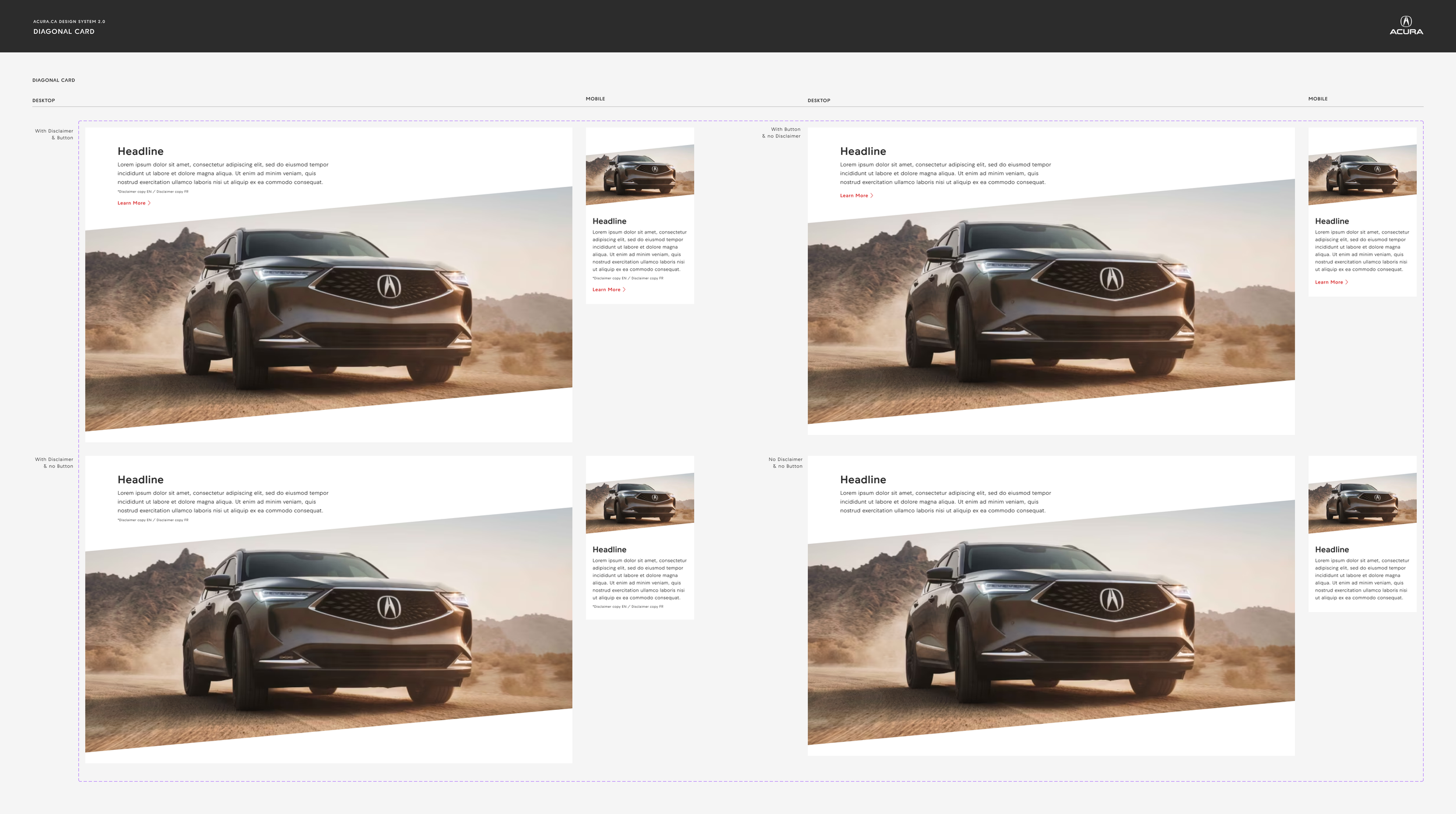1456x814 pixels.
Task: Click disclaimer copy in desktop card With Disclaimer & no Button
Action: click(x=153, y=520)
